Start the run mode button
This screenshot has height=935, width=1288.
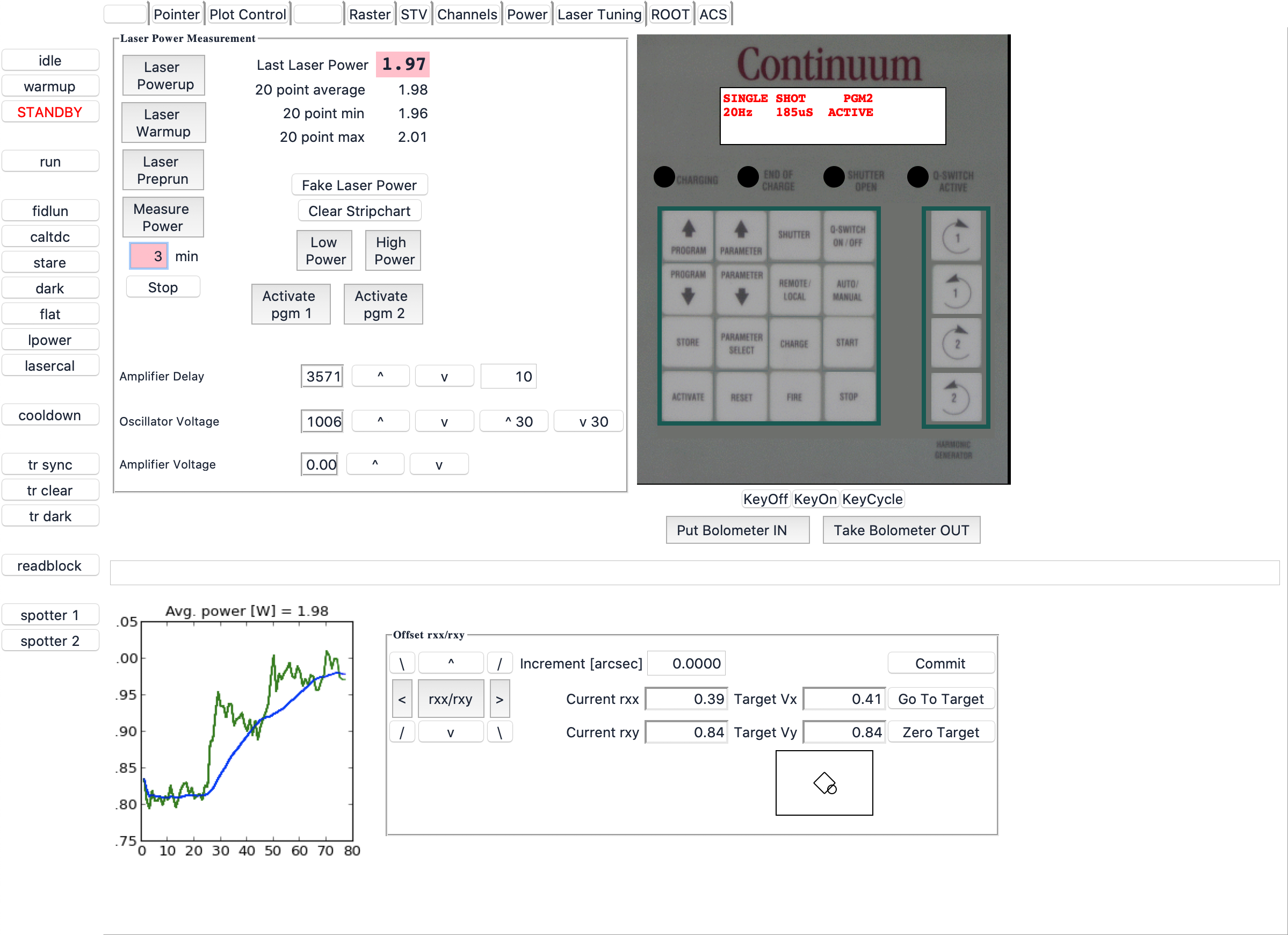(50, 161)
